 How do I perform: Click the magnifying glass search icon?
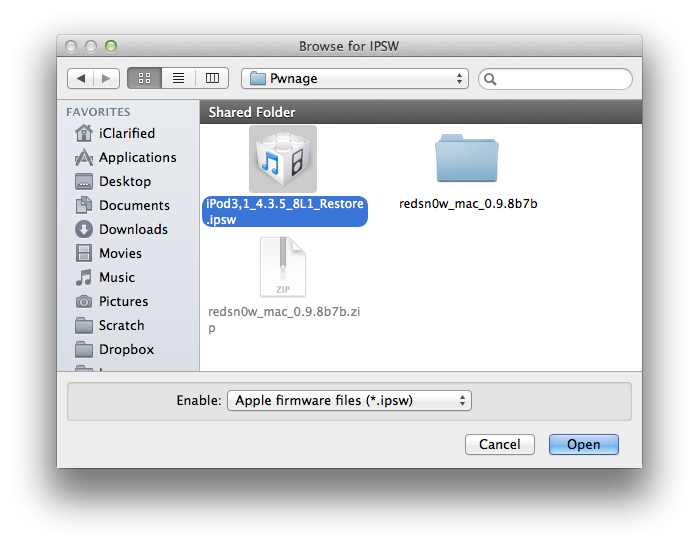490,79
